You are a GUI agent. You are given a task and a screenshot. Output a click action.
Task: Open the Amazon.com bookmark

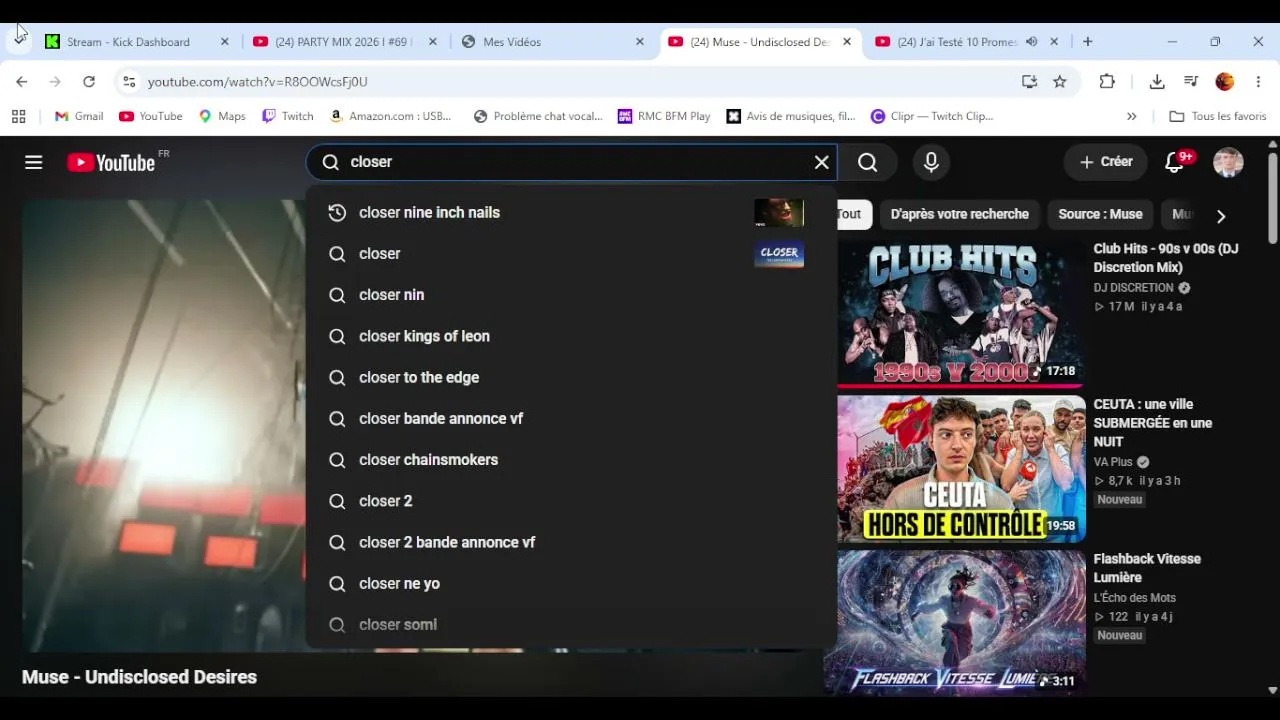[x=390, y=116]
